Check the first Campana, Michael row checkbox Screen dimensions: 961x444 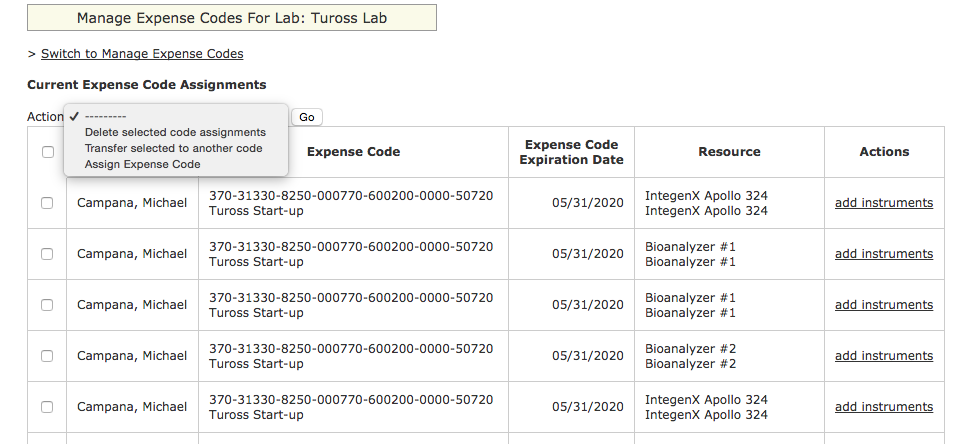47,203
